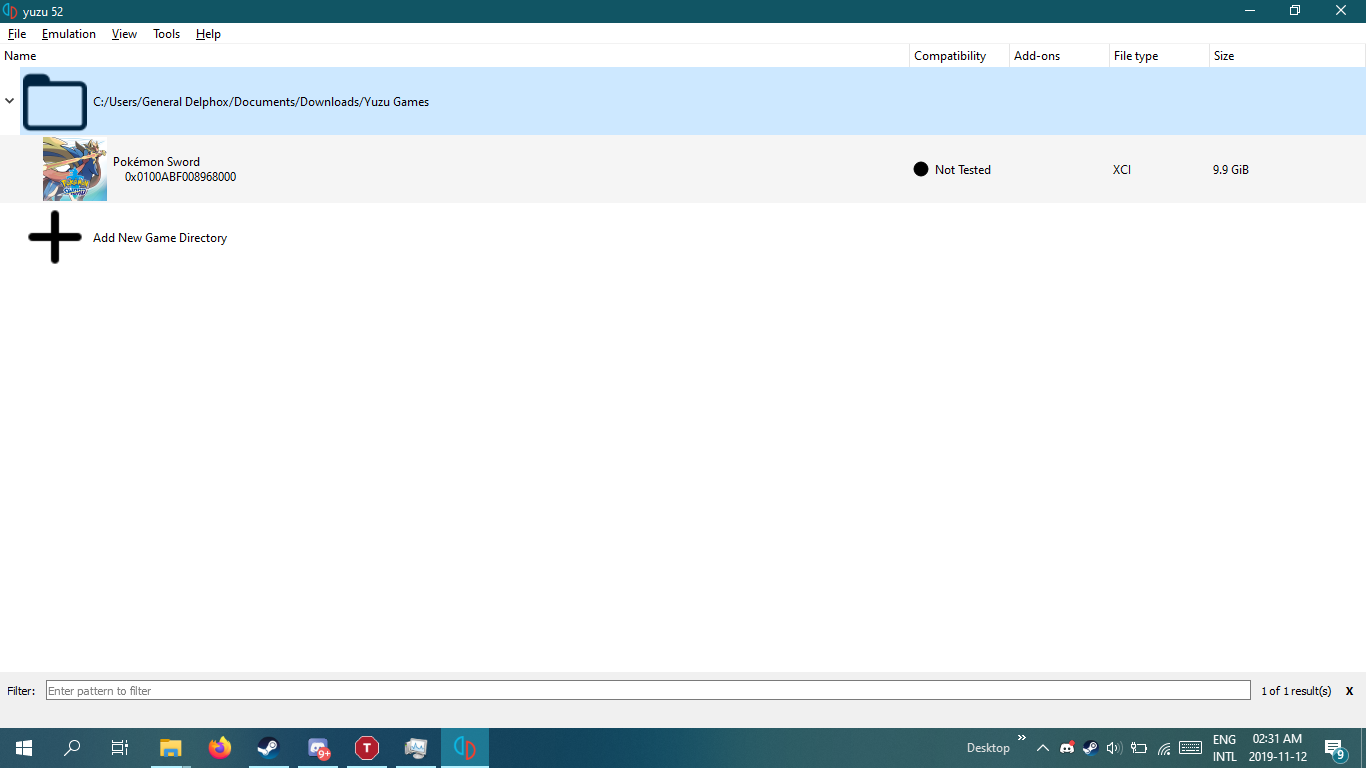1366x768 pixels.
Task: Open the Windows Start menu
Action: (x=24, y=748)
